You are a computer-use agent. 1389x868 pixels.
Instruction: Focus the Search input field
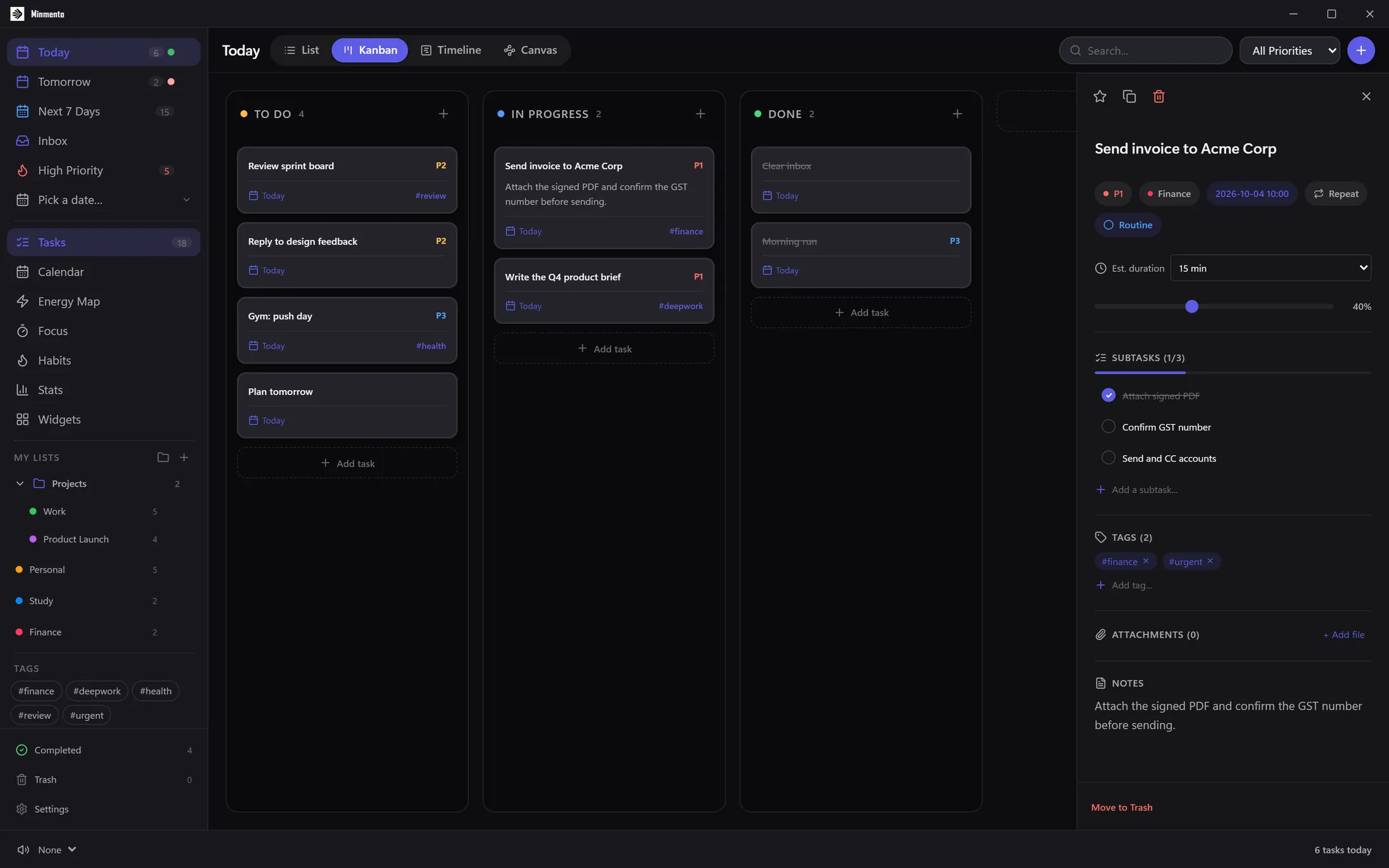pos(1145,51)
